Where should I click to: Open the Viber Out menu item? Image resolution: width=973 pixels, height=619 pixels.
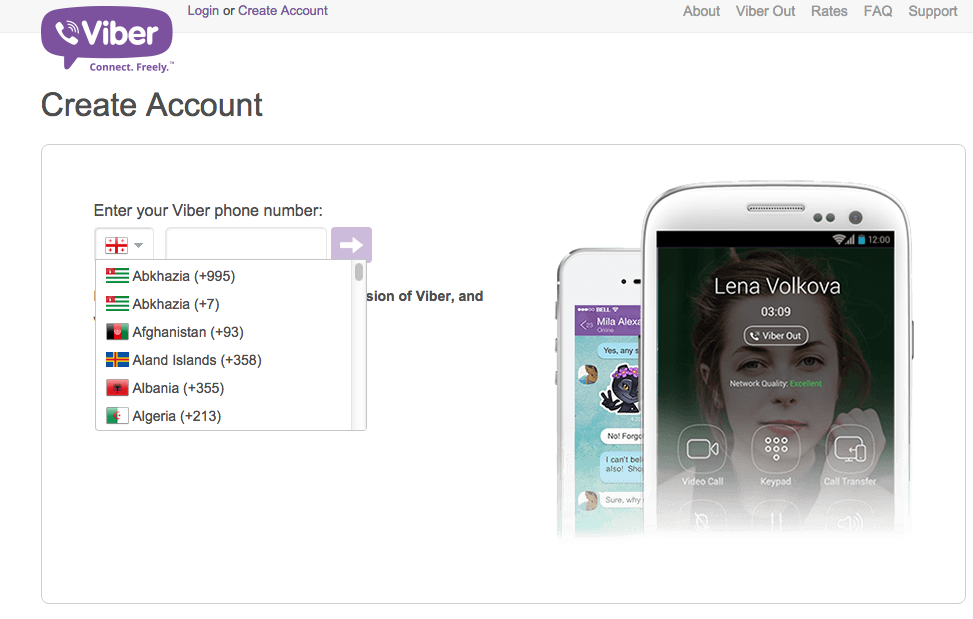point(765,11)
